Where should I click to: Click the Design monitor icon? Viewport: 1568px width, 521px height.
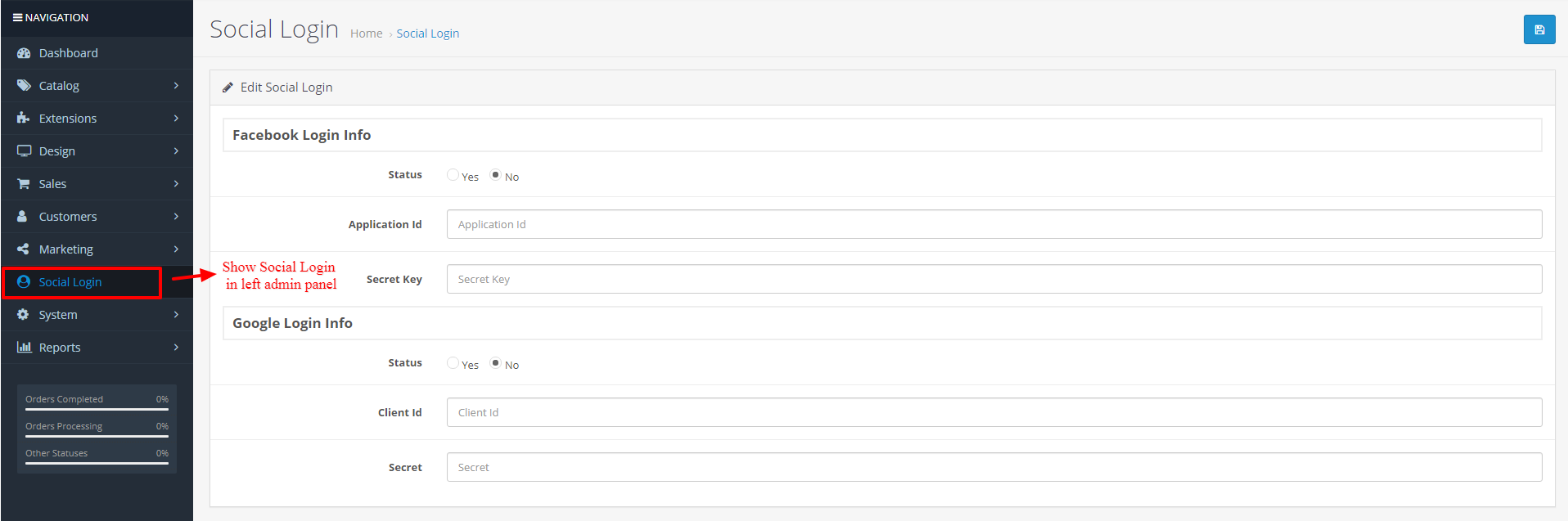point(24,151)
